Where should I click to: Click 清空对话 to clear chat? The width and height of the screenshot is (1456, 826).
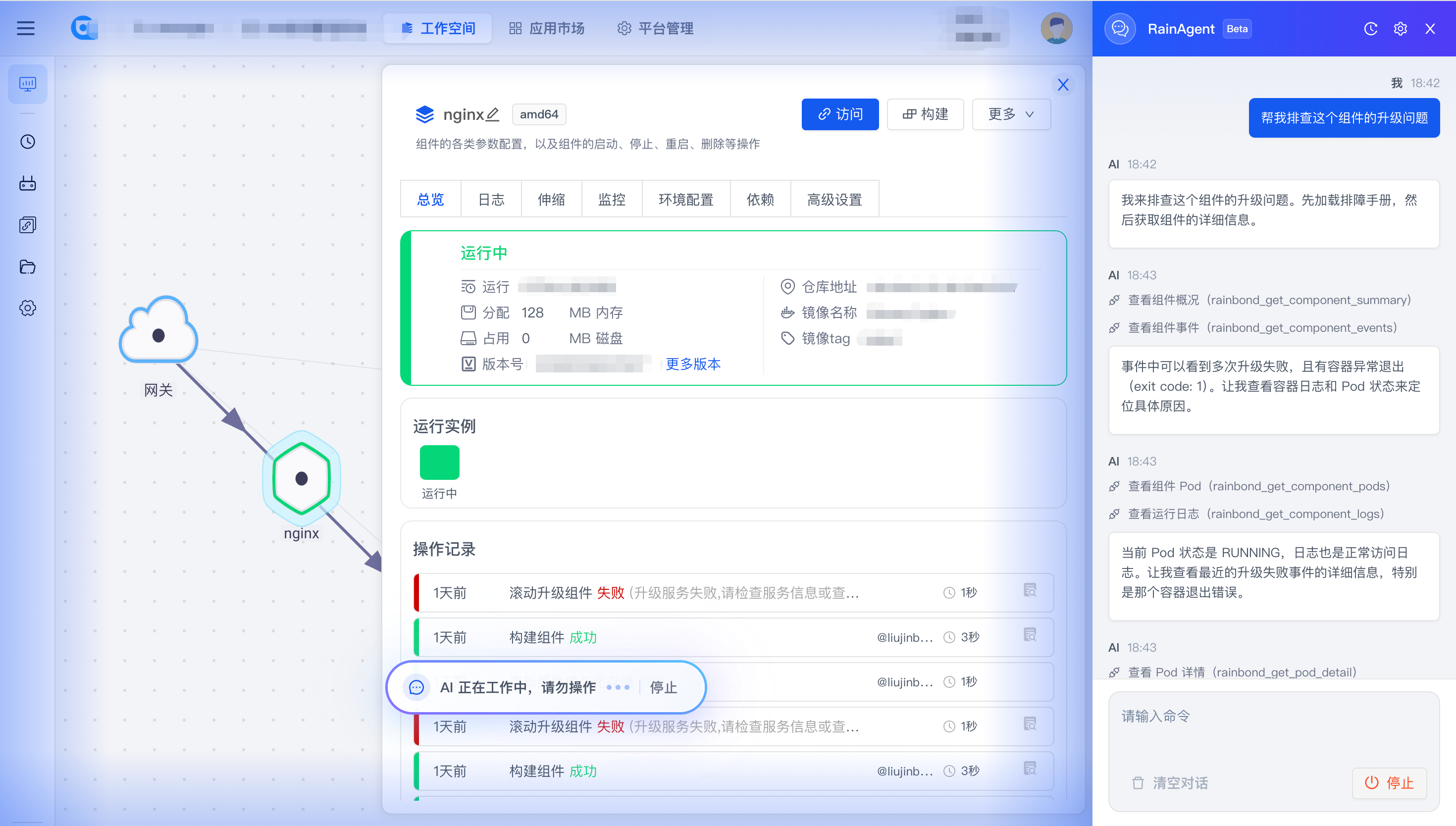pyautogui.click(x=1170, y=783)
